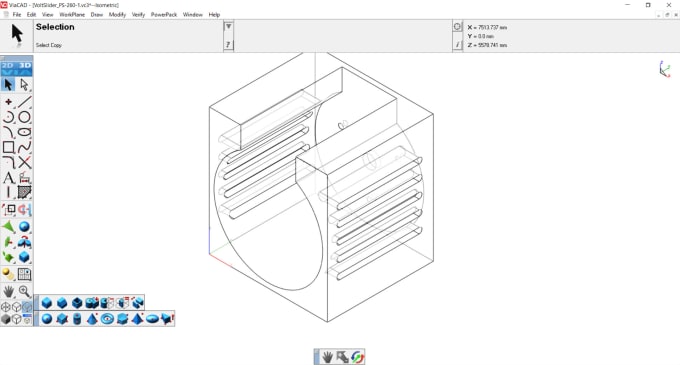The height and width of the screenshot is (365, 680).
Task: Activate the wavy Spline curve tool
Action: pyautogui.click(x=24, y=147)
